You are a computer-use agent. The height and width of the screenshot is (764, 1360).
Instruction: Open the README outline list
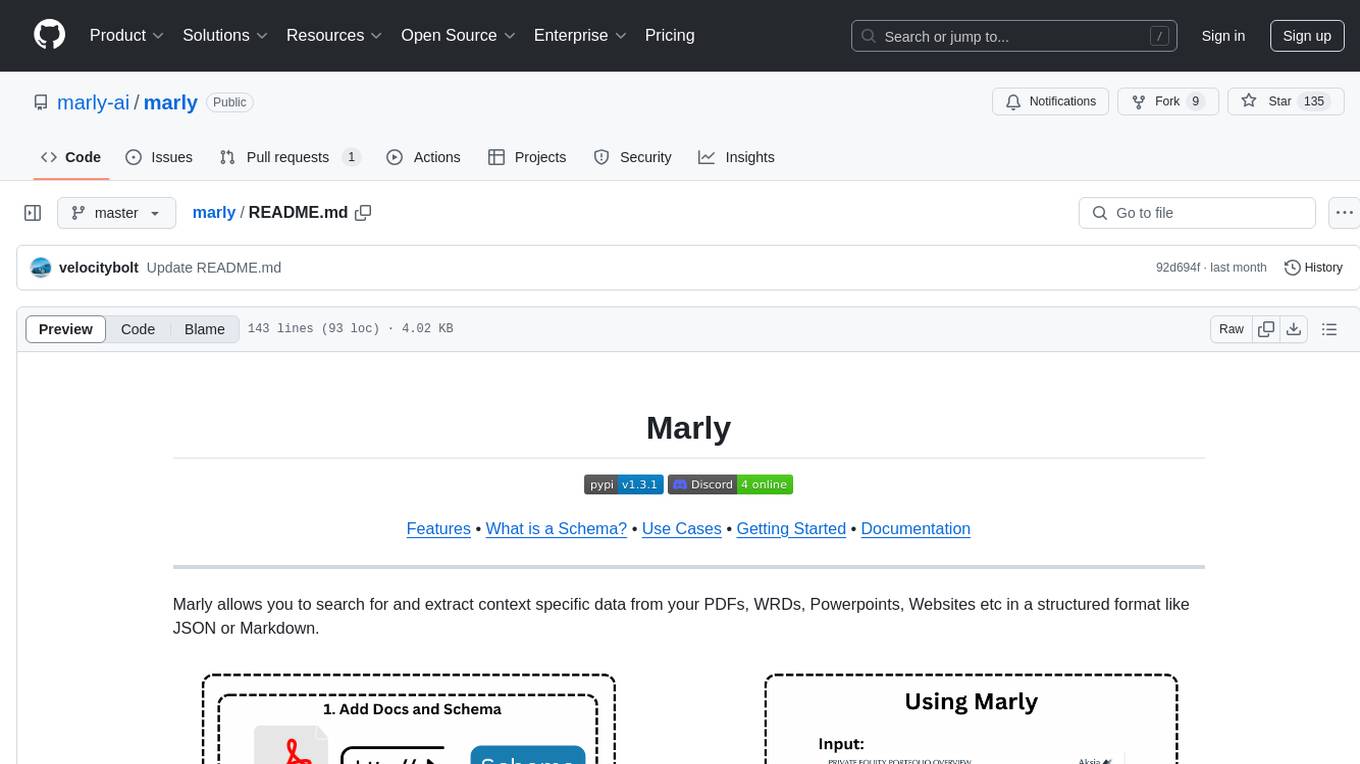click(x=1329, y=329)
